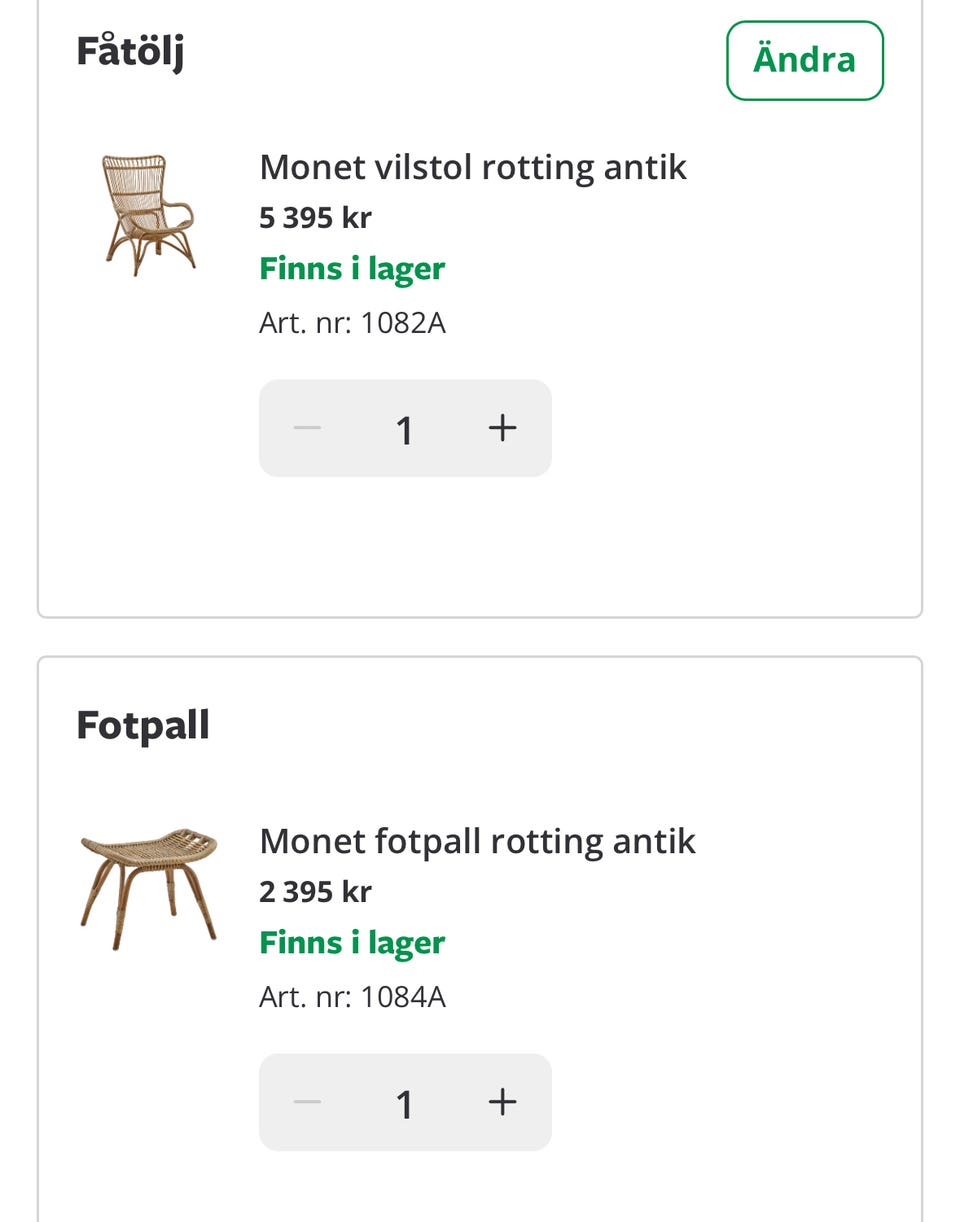Open the Monet vilstol armchair thumbnail image

pyautogui.click(x=147, y=214)
